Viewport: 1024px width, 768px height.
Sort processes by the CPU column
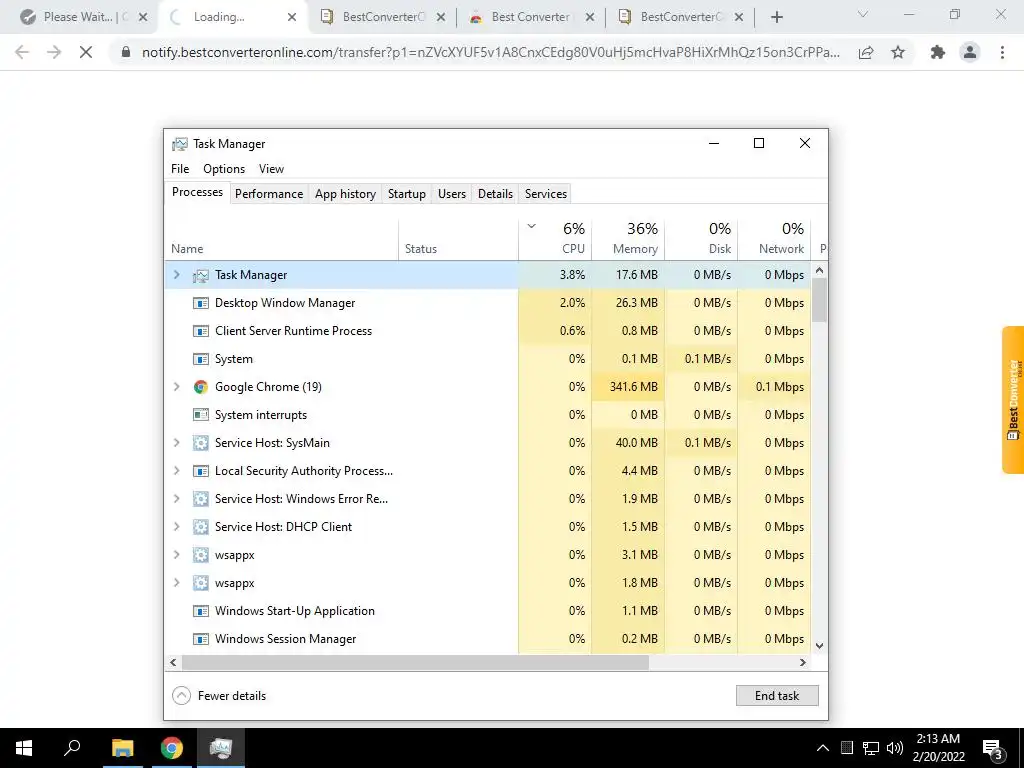(x=555, y=239)
